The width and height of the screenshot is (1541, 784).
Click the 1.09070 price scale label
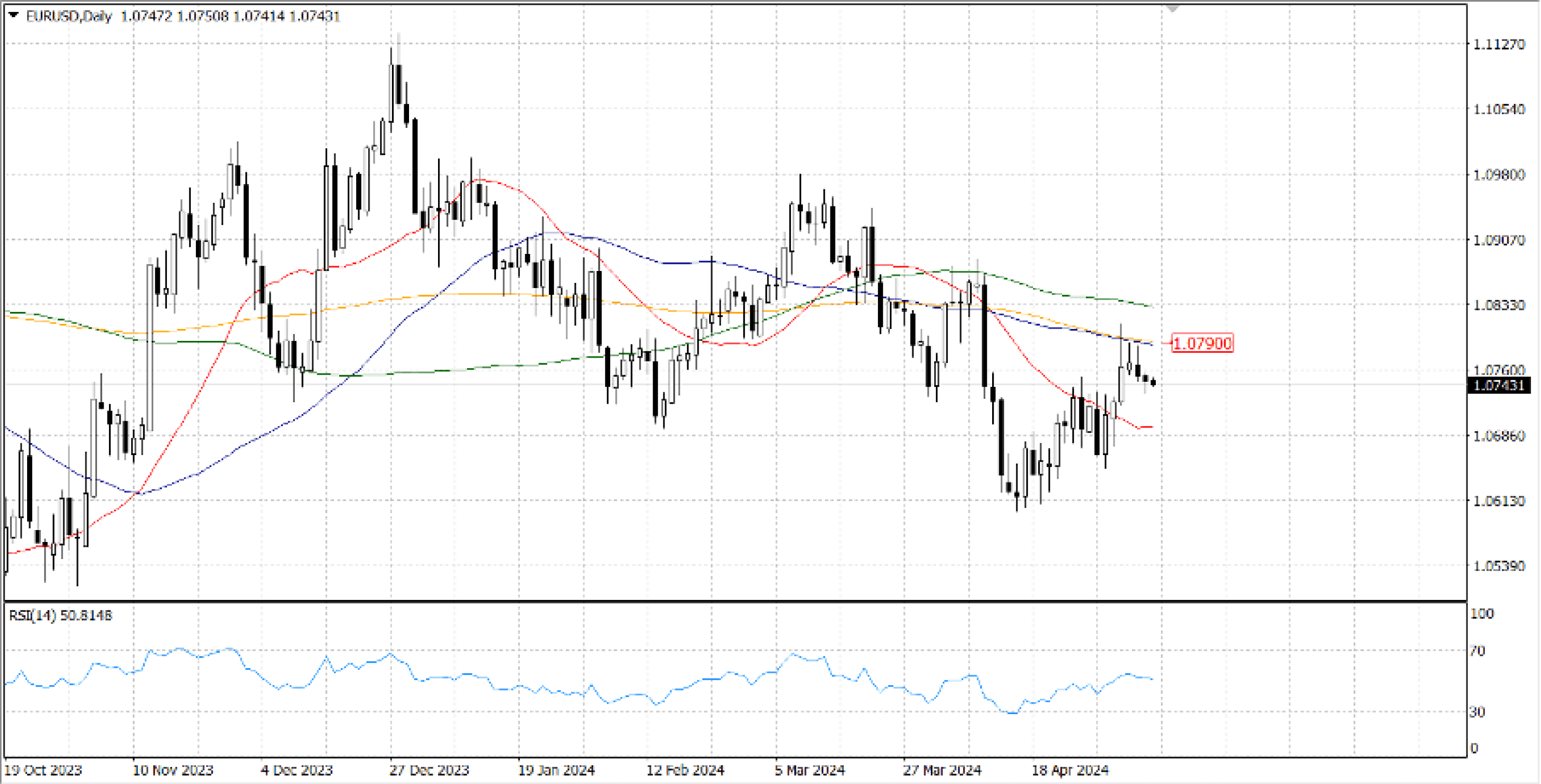pos(1499,240)
